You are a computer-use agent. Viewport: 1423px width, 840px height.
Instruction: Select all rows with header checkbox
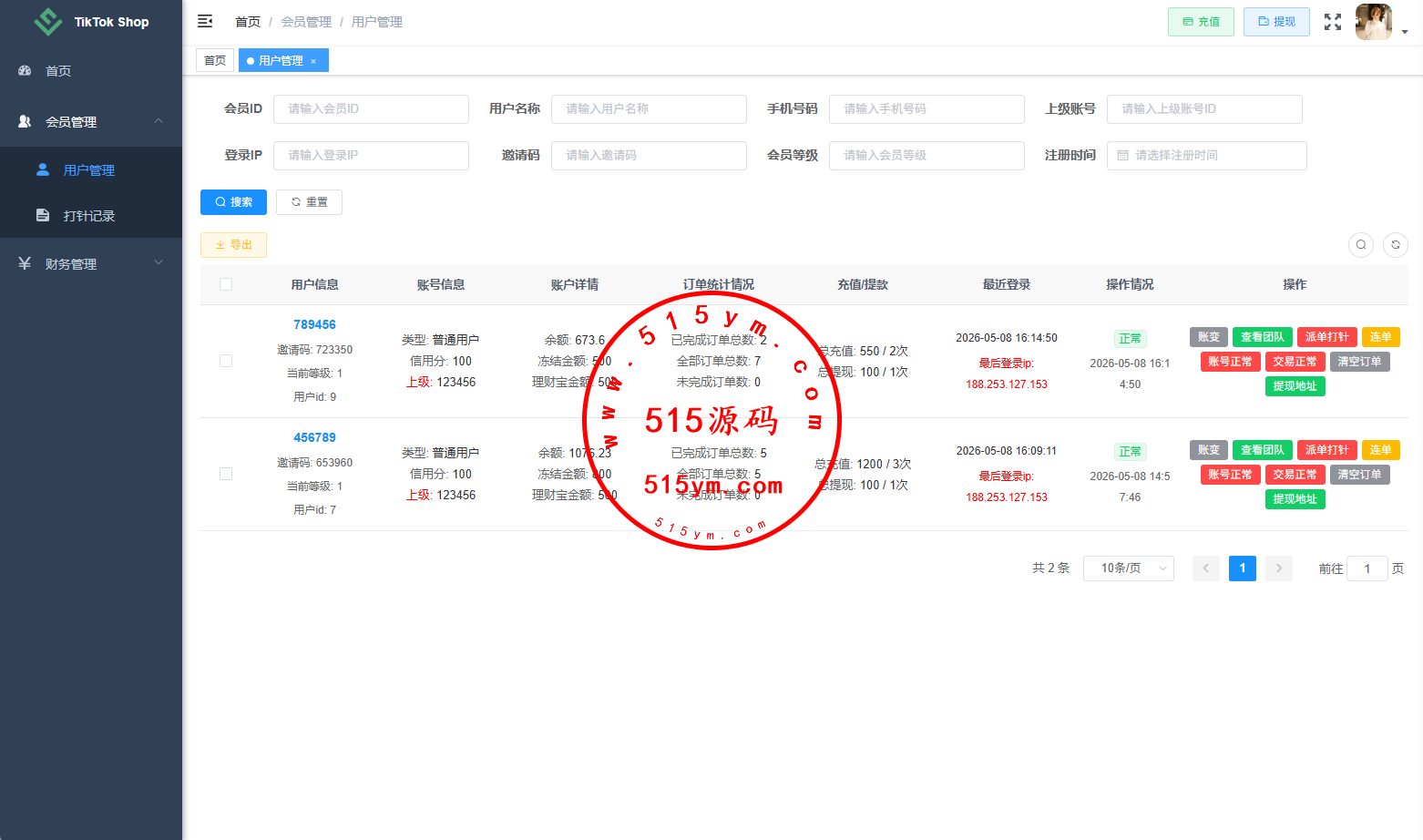(226, 284)
